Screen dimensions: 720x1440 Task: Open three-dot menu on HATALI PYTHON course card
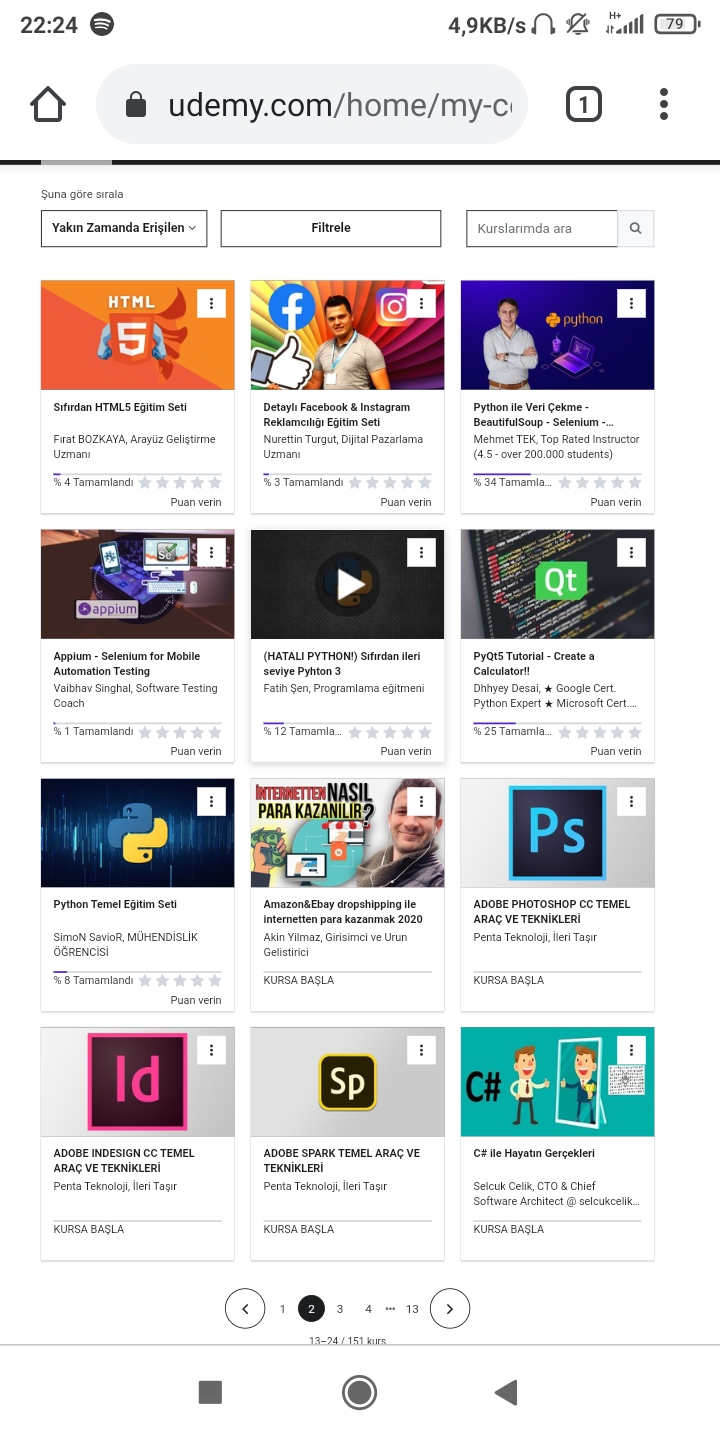click(x=421, y=552)
